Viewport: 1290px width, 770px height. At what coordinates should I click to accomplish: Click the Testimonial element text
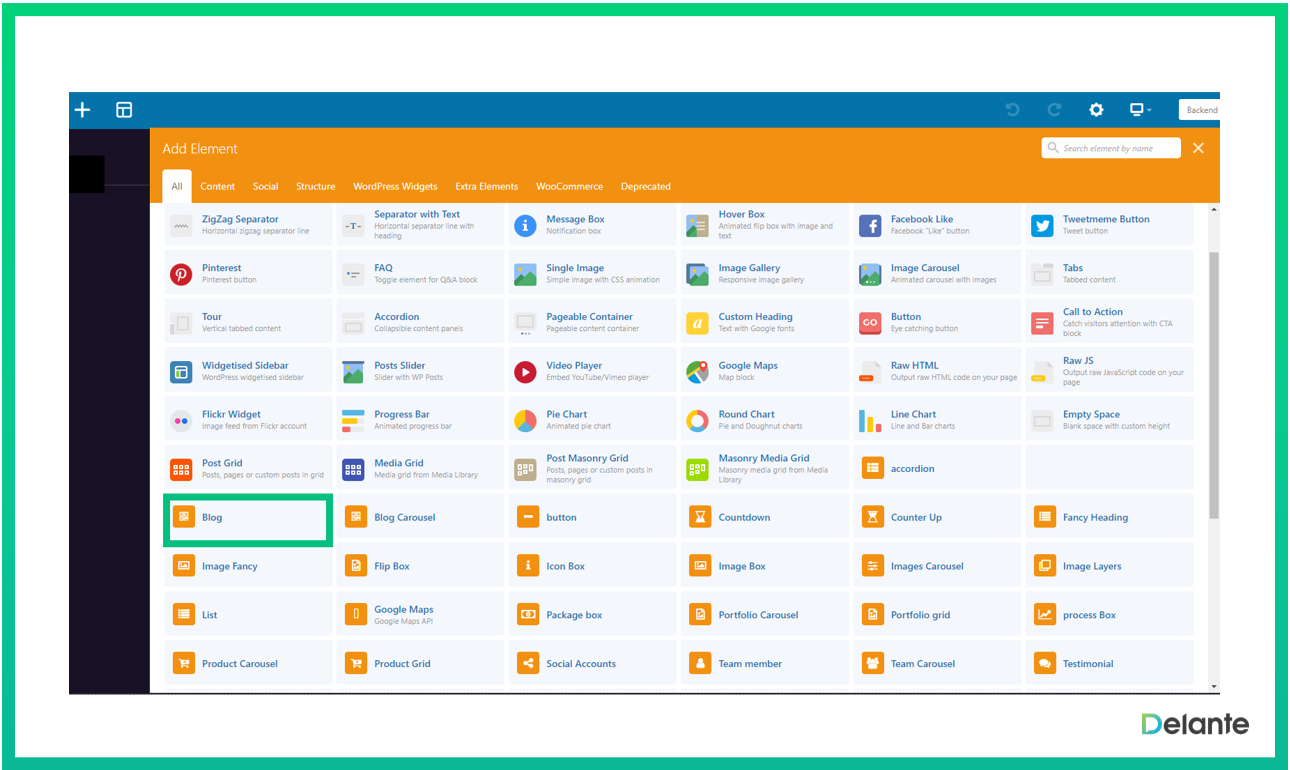click(x=1088, y=664)
